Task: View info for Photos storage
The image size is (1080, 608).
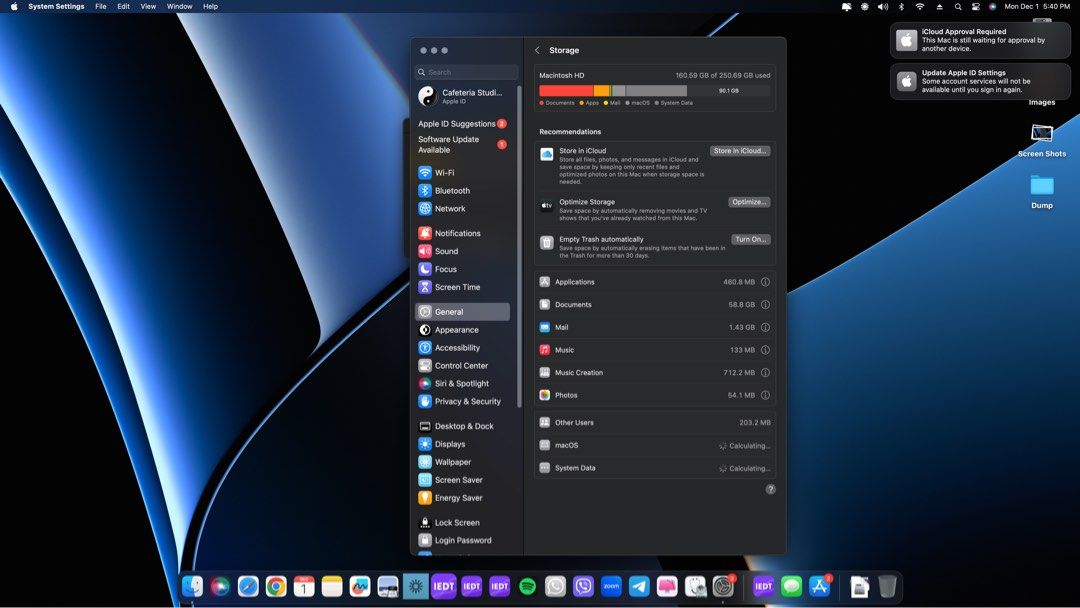Action: [x=765, y=395]
